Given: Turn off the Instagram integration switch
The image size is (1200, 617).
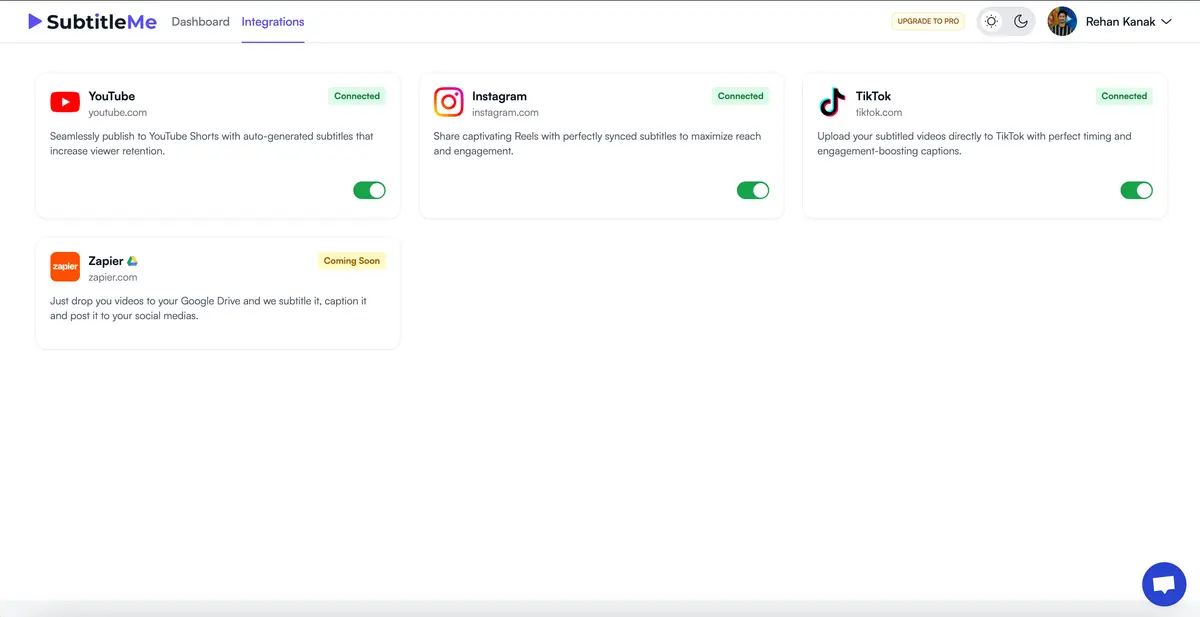Looking at the screenshot, I should pos(753,189).
